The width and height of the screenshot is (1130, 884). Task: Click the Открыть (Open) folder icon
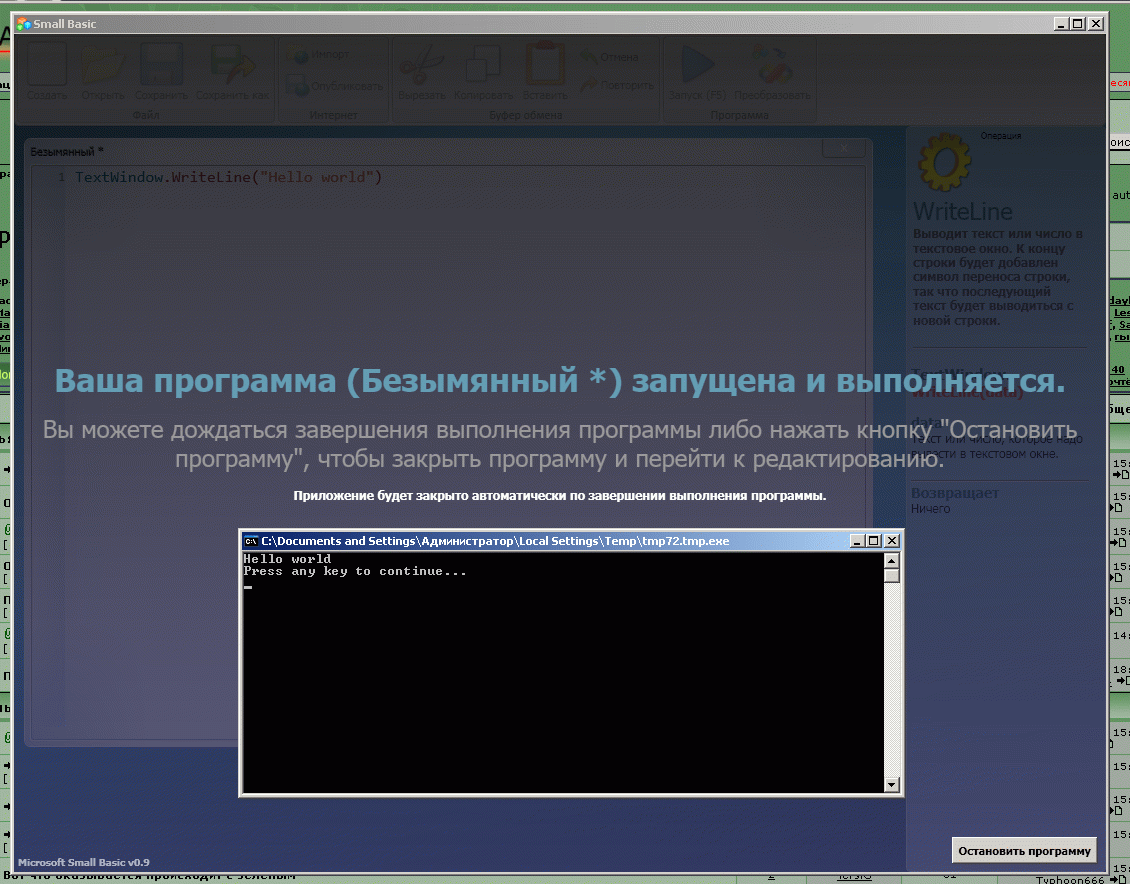pyautogui.click(x=103, y=66)
